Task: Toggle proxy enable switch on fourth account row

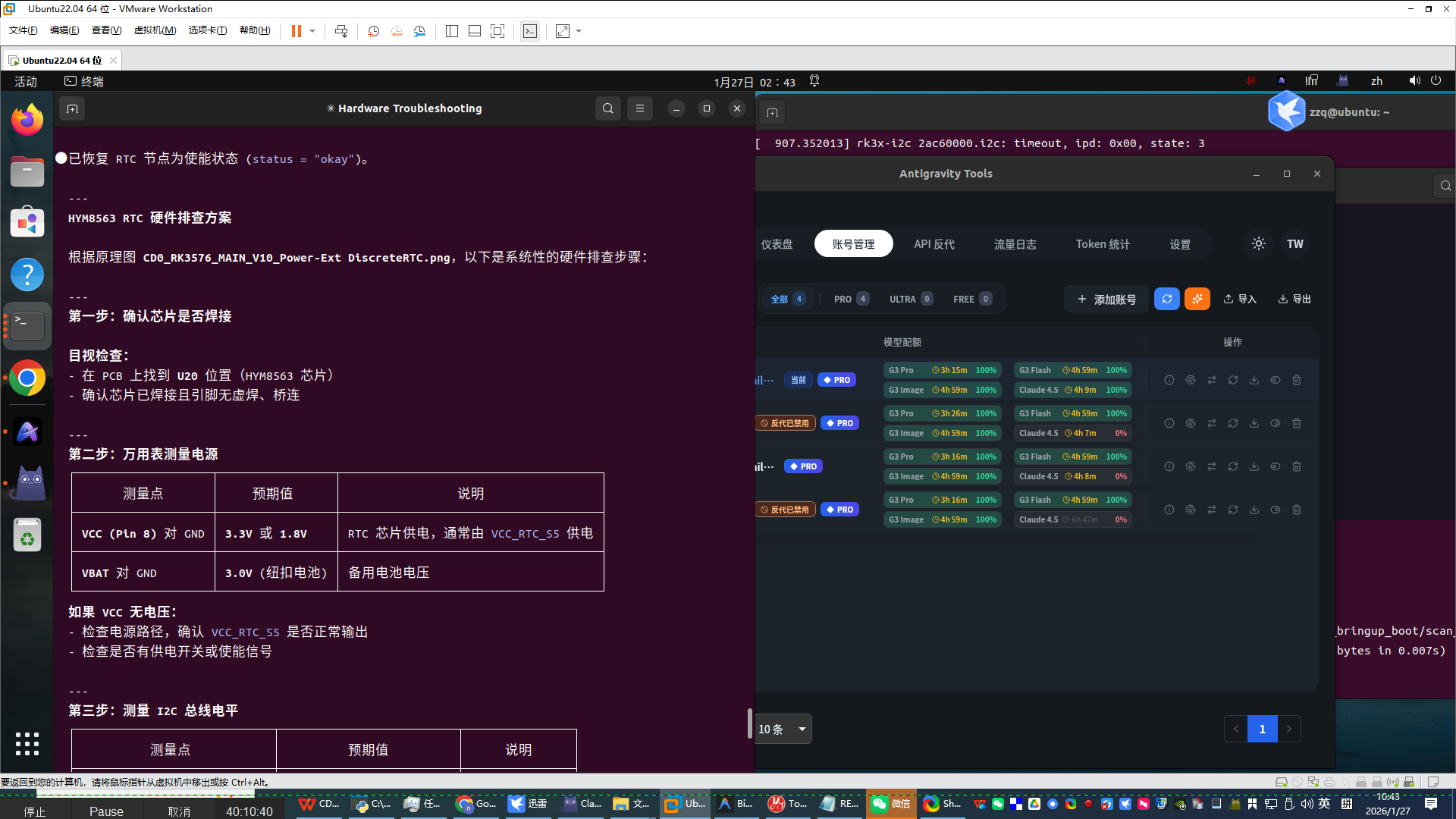Action: pyautogui.click(x=1276, y=510)
